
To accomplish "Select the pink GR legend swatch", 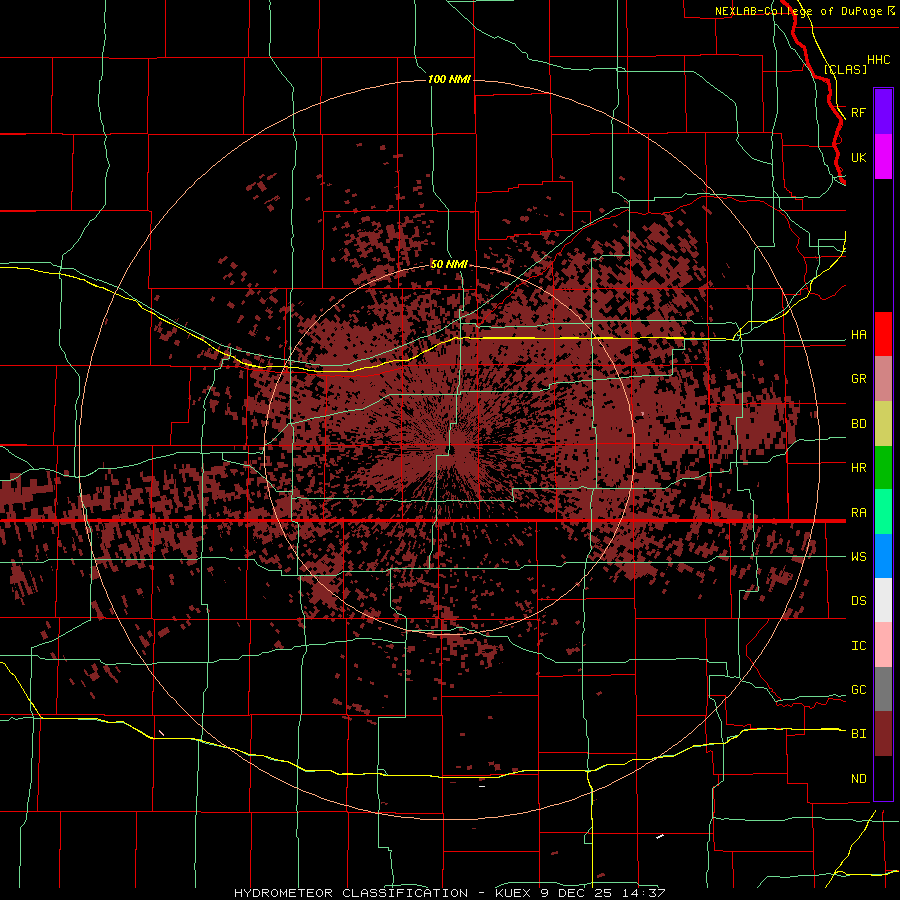I will click(x=883, y=379).
